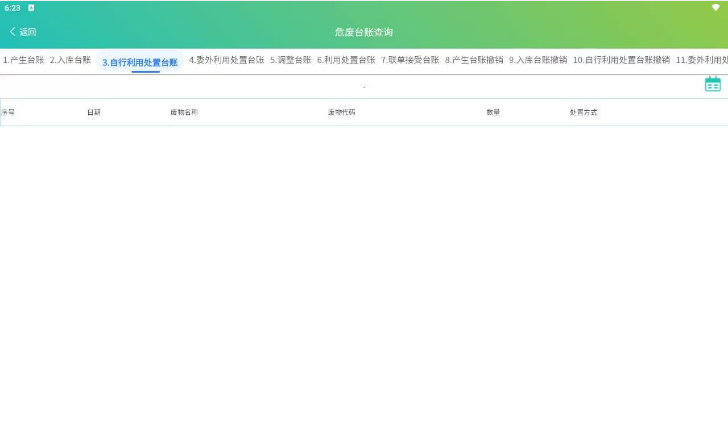Image resolution: width=728 pixels, height=428 pixels.
Task: Click the 危废台账查询 page title
Action: (x=364, y=32)
